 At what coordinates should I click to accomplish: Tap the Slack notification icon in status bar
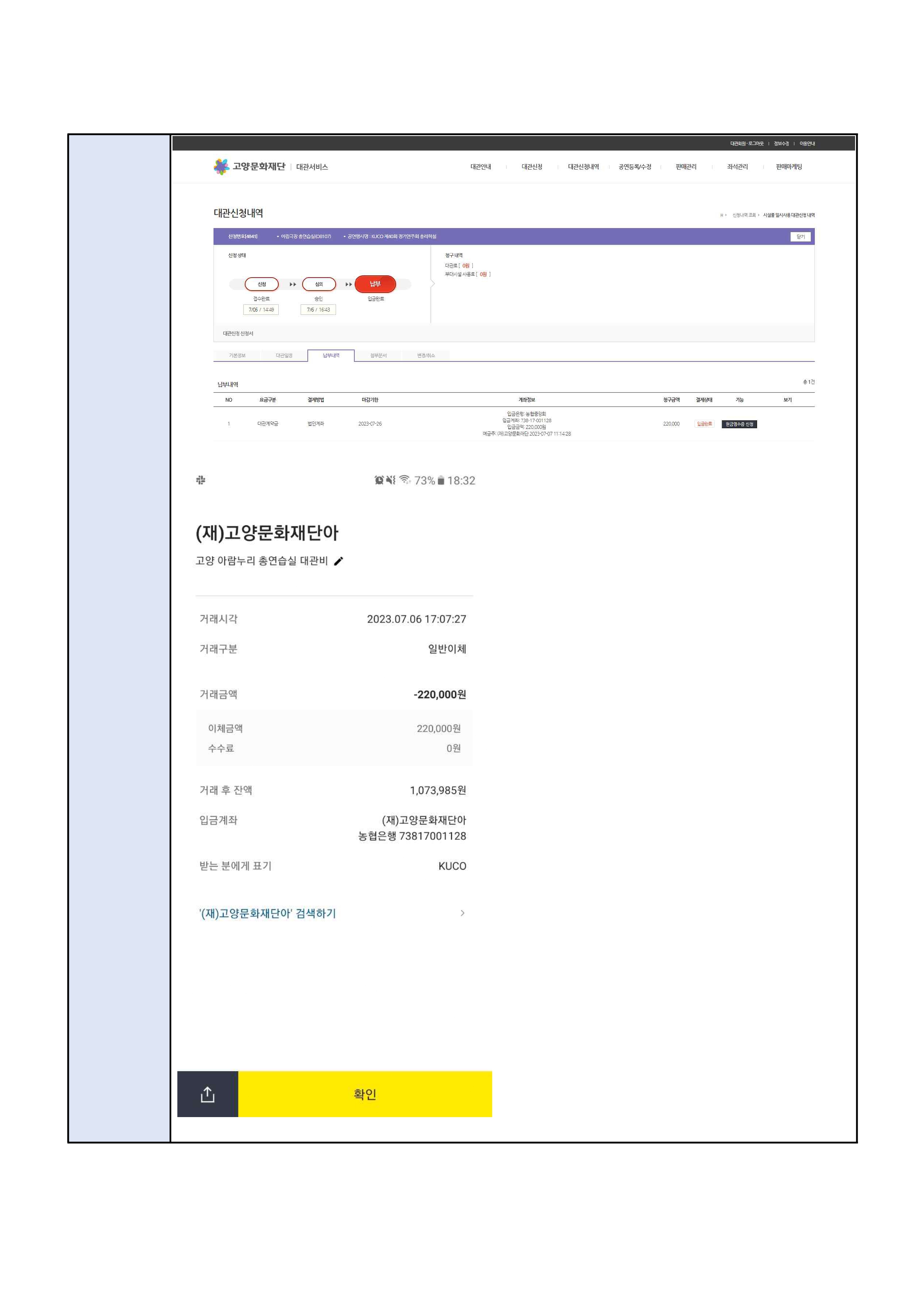pos(201,480)
